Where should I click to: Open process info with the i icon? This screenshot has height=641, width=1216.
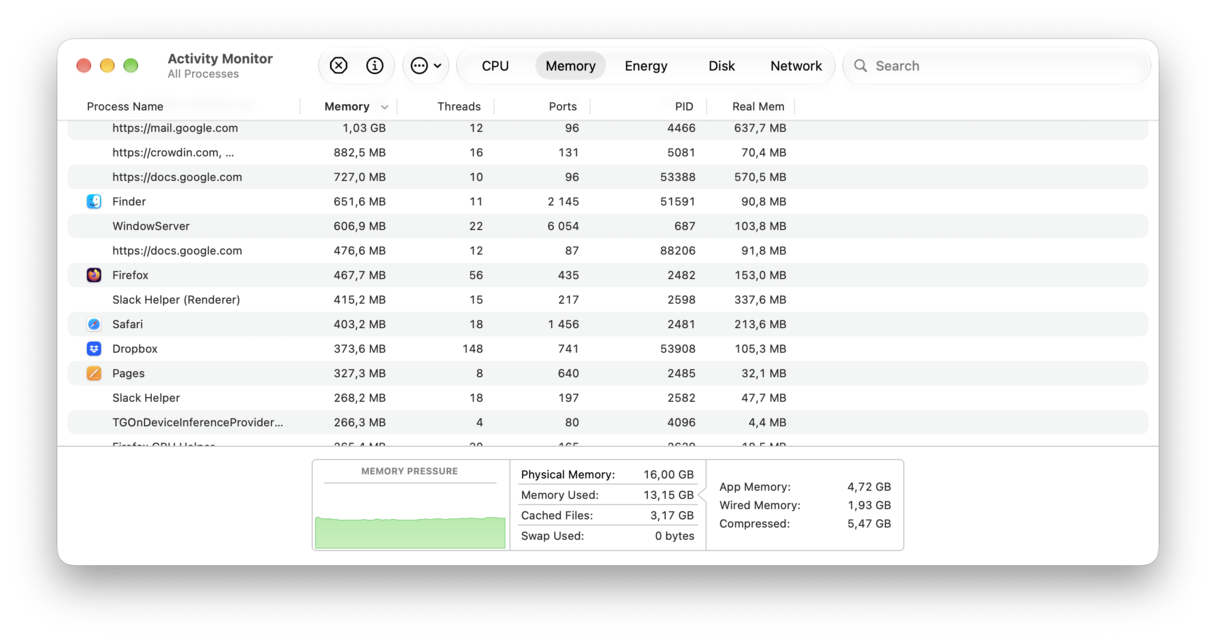375,66
